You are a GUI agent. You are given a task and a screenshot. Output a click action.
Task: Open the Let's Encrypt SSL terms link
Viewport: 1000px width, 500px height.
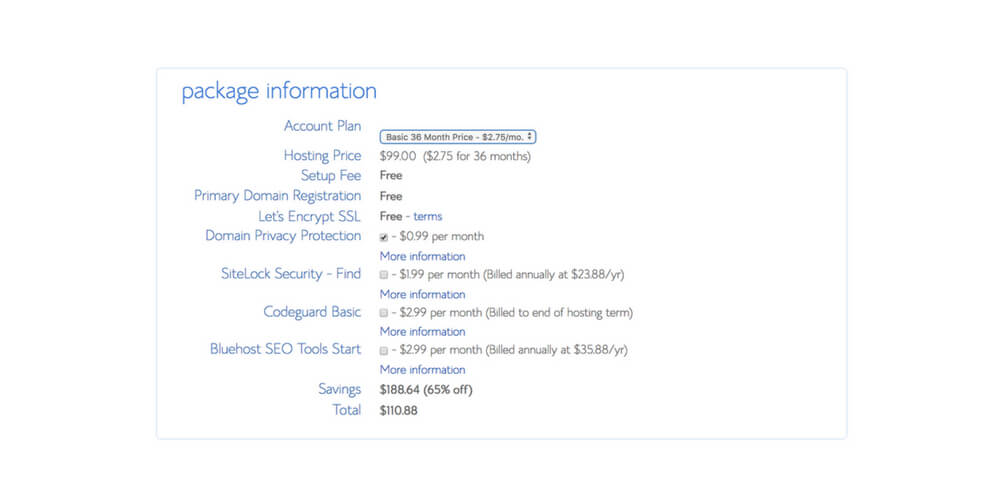pos(427,216)
